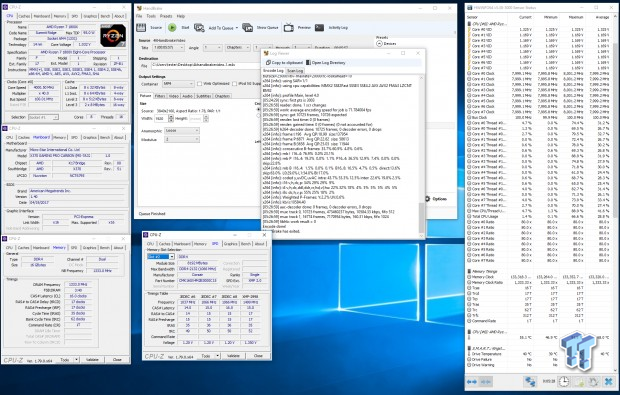Enable the Web Optimized checkbox

tap(200, 84)
